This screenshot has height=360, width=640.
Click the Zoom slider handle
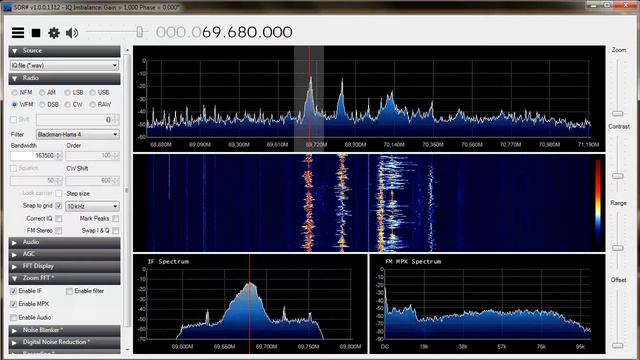click(x=618, y=113)
